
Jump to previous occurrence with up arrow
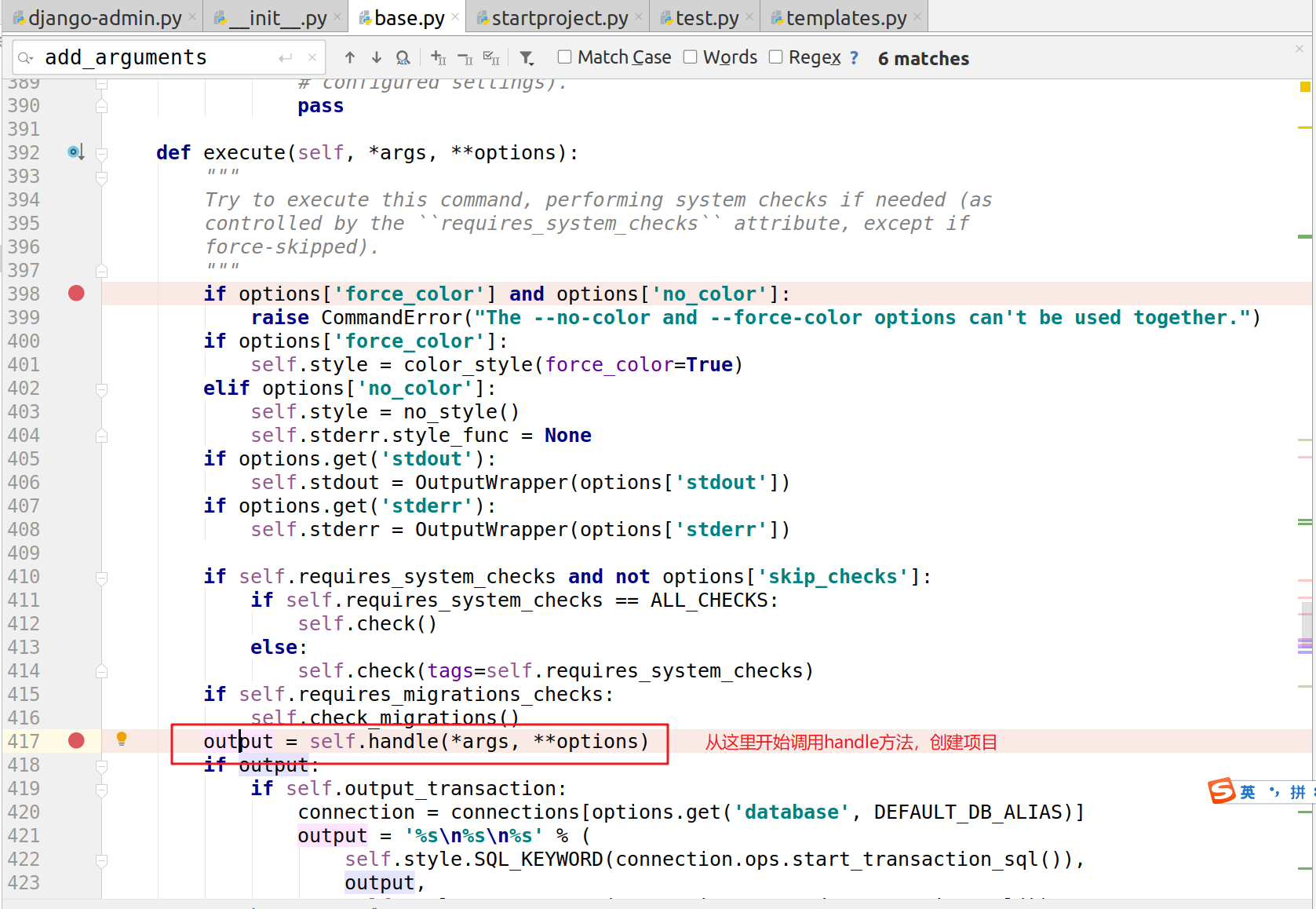coord(350,57)
